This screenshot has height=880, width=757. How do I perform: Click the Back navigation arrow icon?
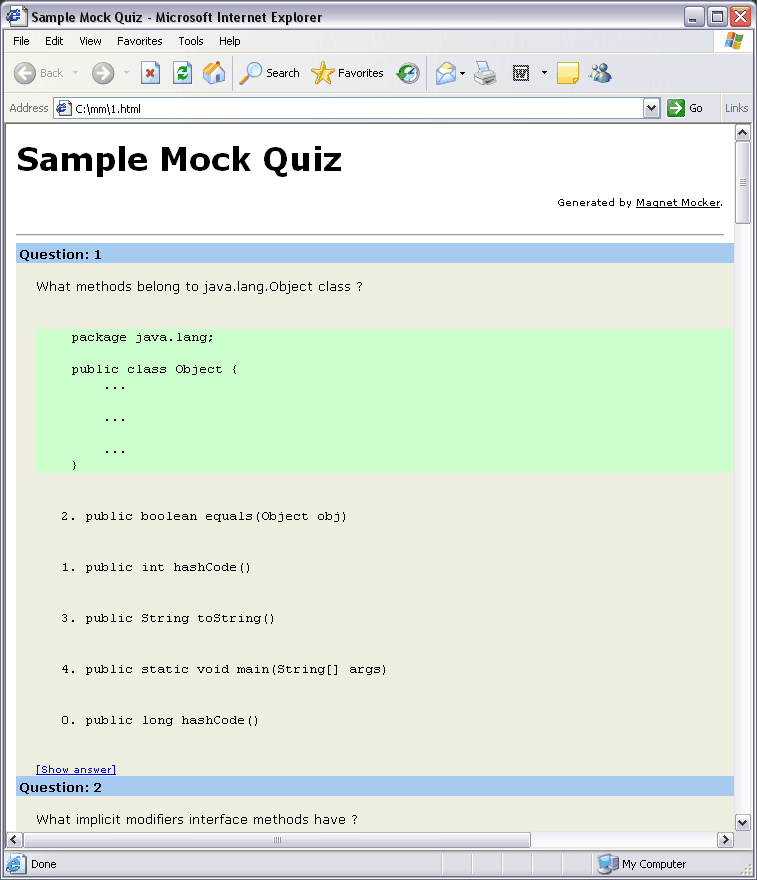(25, 73)
